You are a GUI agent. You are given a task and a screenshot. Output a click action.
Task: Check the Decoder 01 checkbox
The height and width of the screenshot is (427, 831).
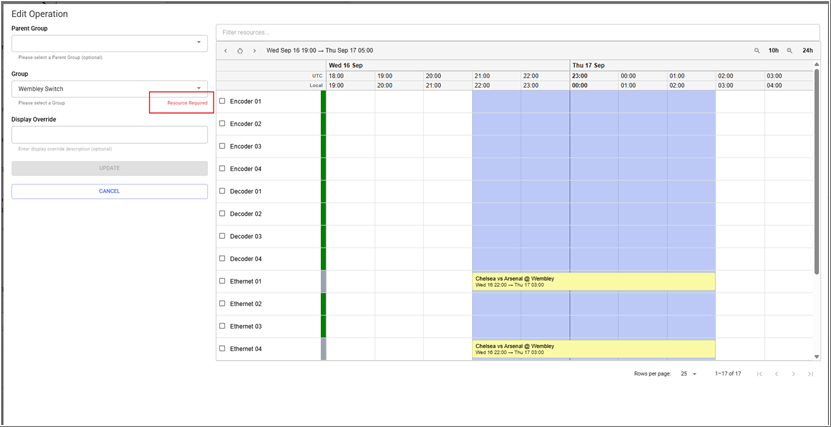point(222,191)
